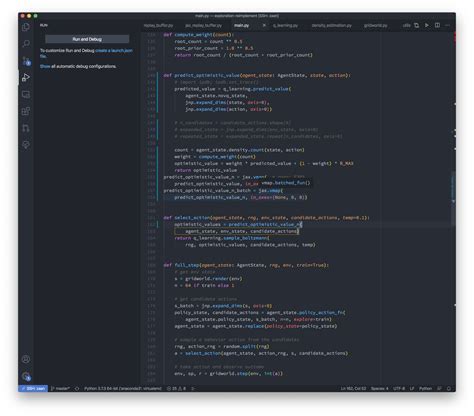474x416 pixels.
Task: Open the Accounts menu icon
Action: click(26, 359)
